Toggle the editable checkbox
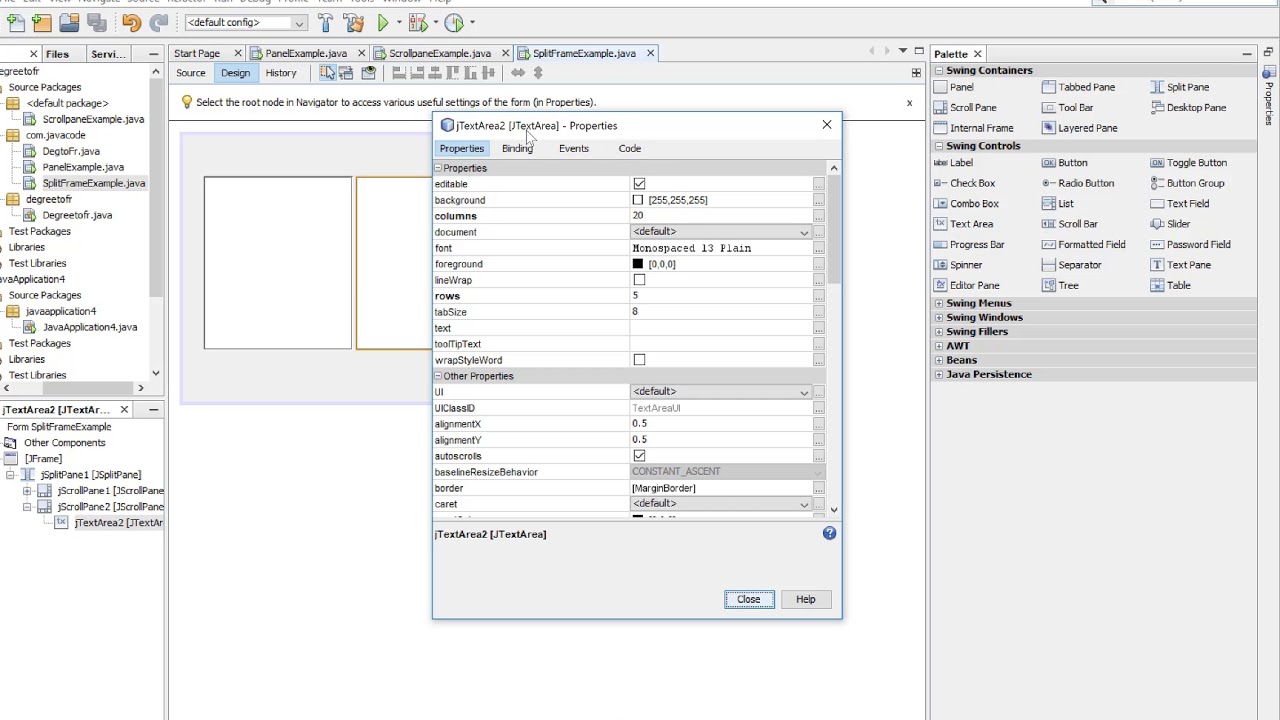Image resolution: width=1280 pixels, height=720 pixels. (639, 184)
